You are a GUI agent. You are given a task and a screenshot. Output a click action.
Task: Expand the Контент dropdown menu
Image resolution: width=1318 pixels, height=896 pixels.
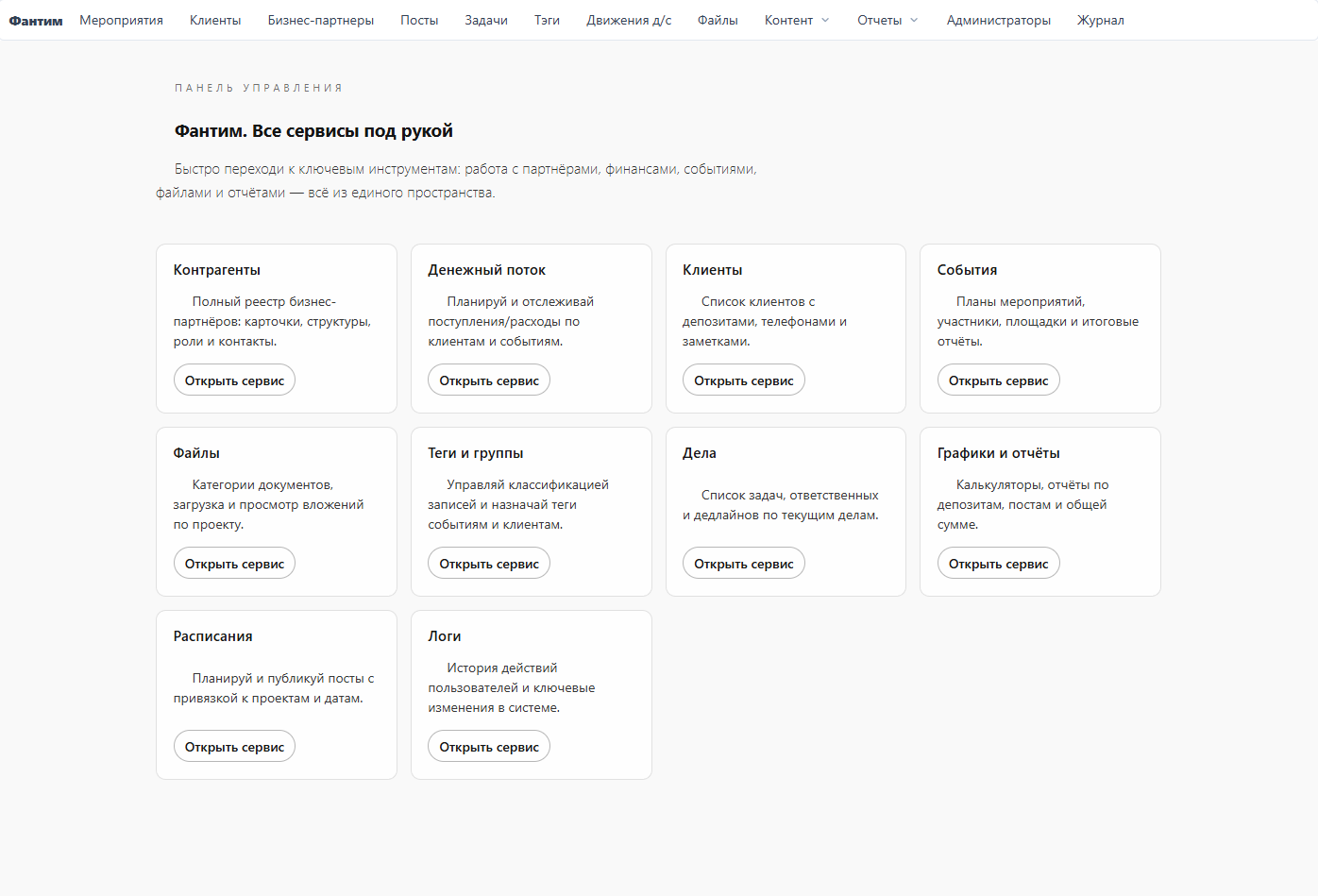[796, 21]
